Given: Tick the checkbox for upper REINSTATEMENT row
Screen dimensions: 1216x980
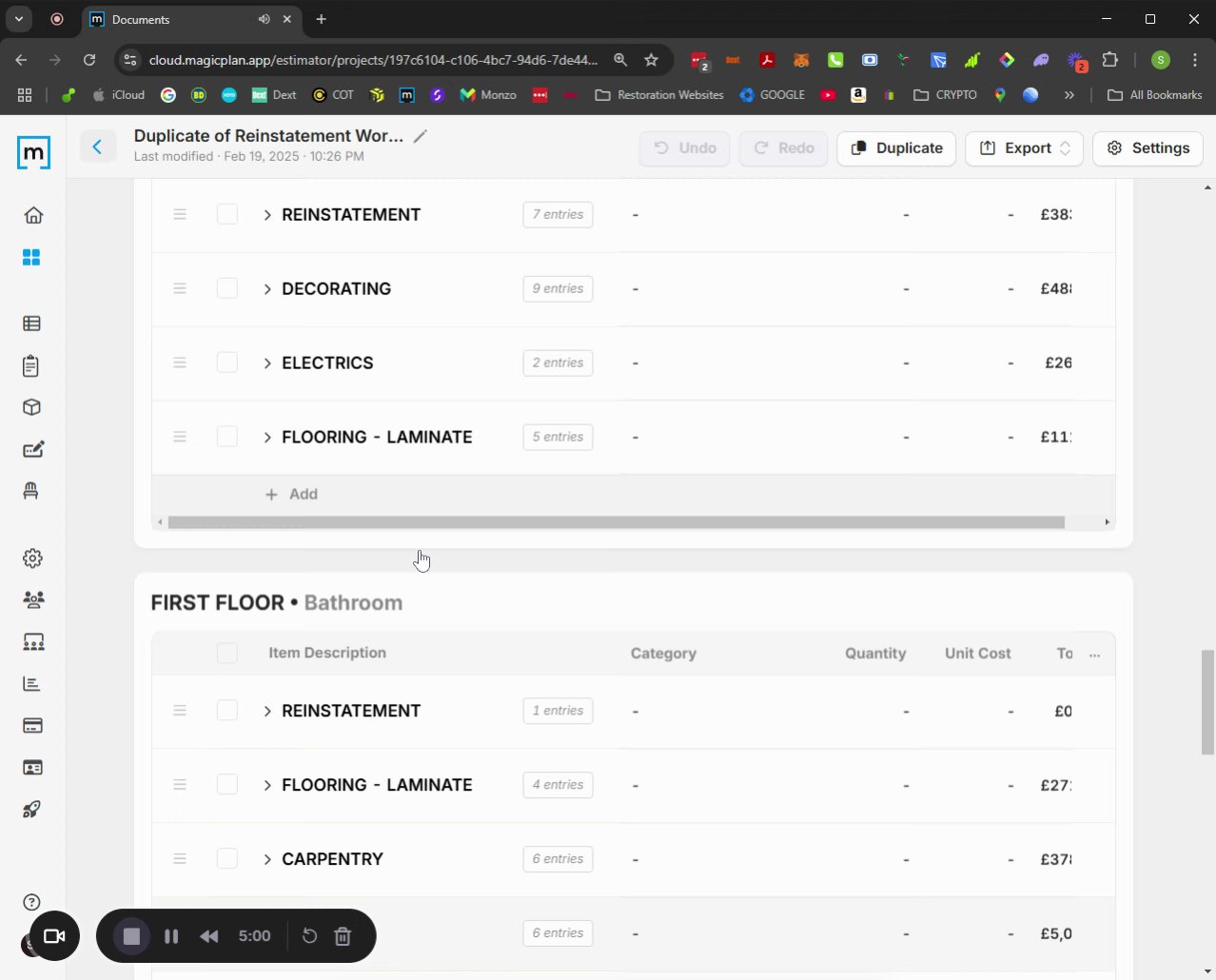Looking at the screenshot, I should (227, 214).
